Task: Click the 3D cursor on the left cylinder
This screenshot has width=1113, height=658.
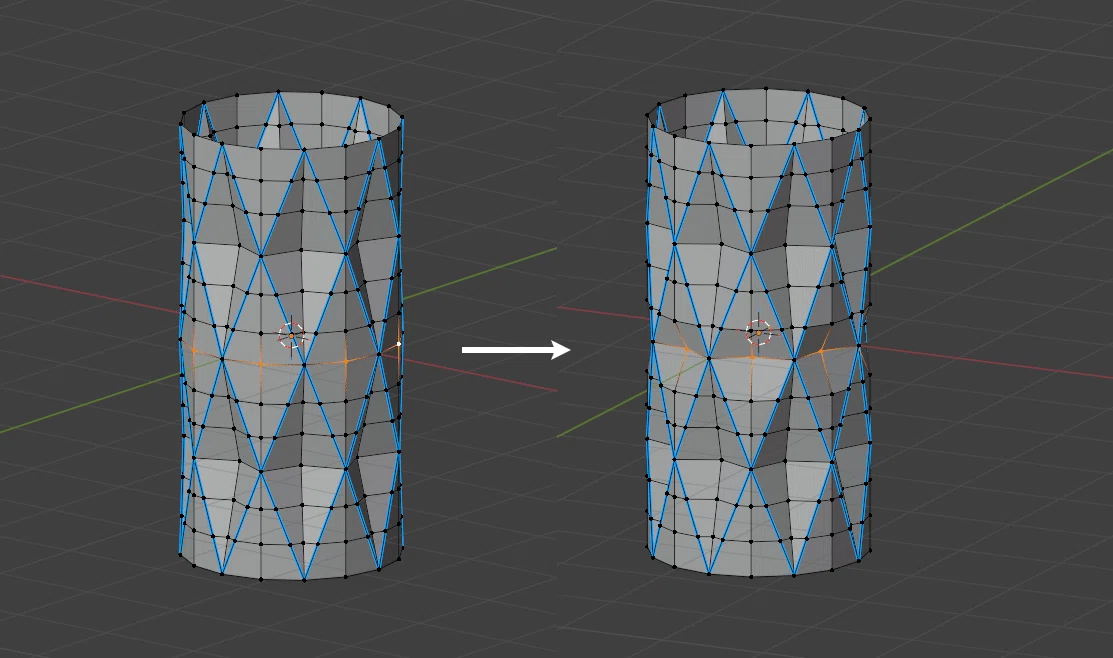Action: click(x=291, y=335)
